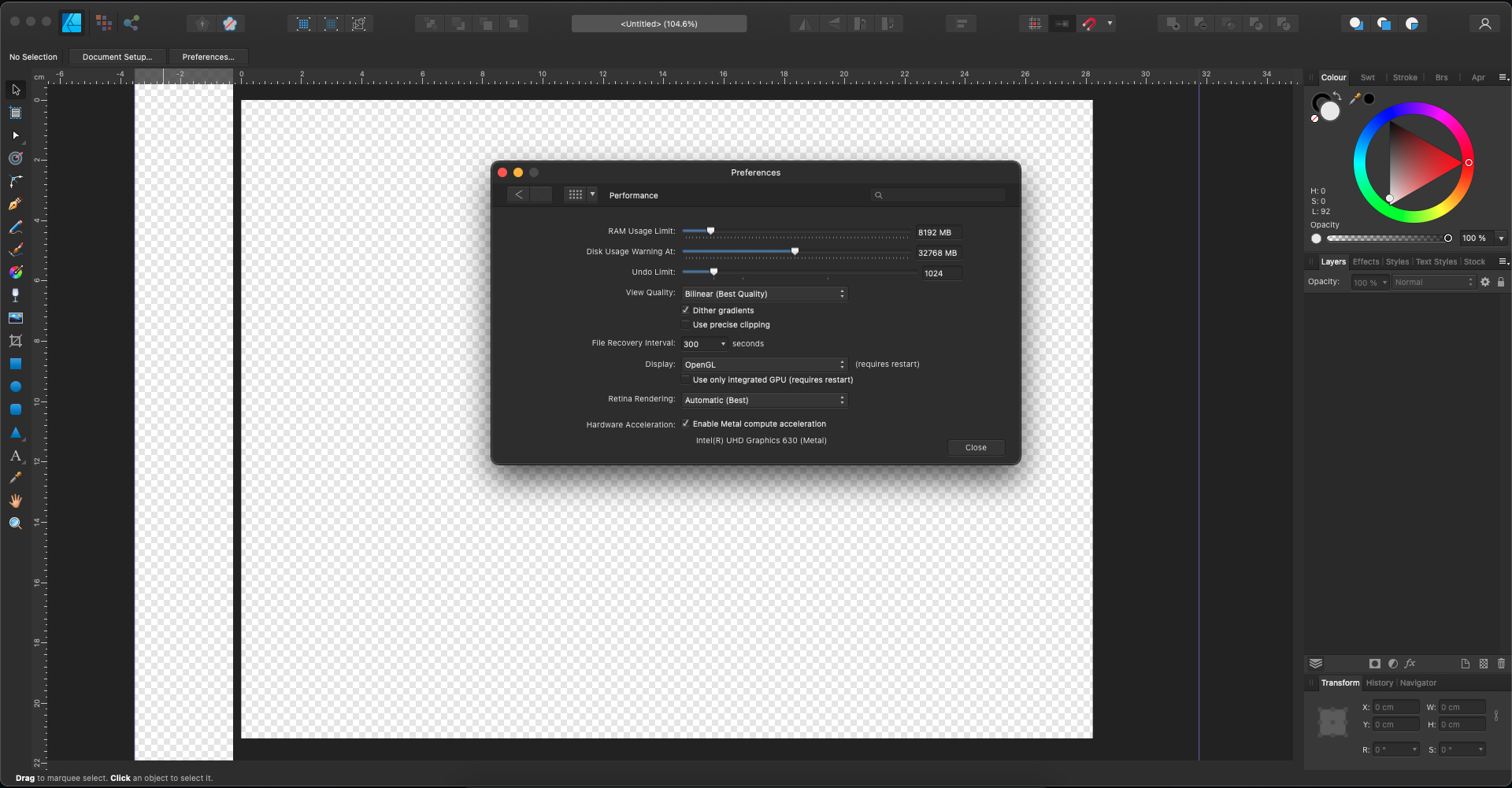Open layer settings gear icon

1485,282
